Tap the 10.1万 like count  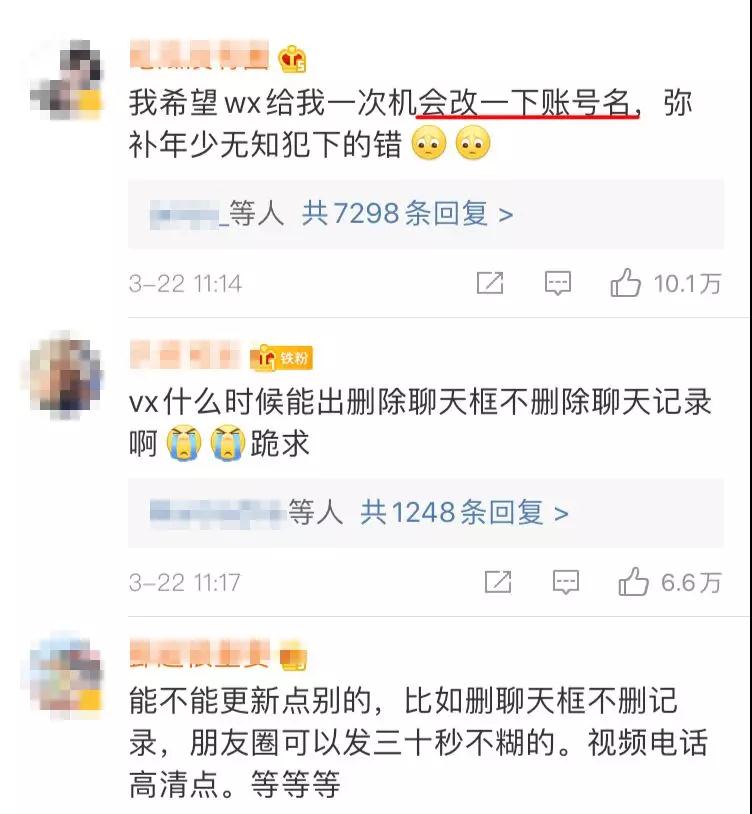(x=687, y=283)
